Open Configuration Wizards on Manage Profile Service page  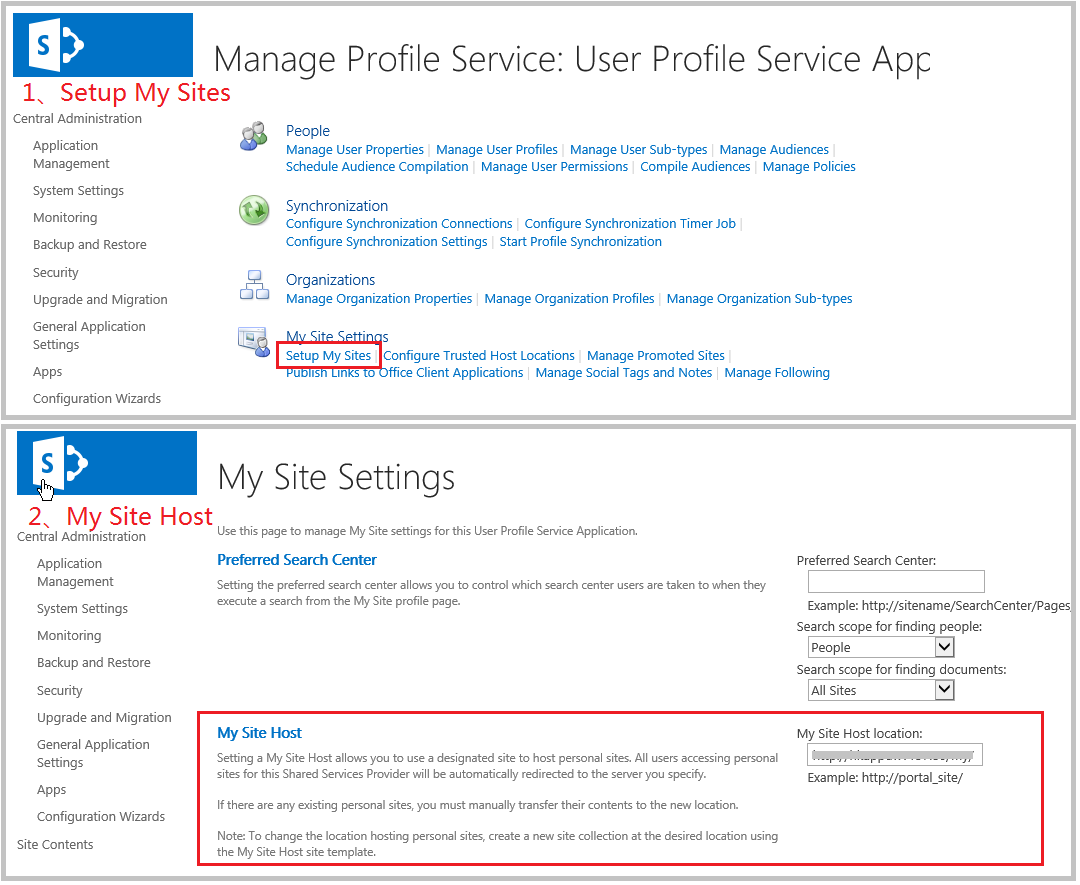click(x=97, y=399)
